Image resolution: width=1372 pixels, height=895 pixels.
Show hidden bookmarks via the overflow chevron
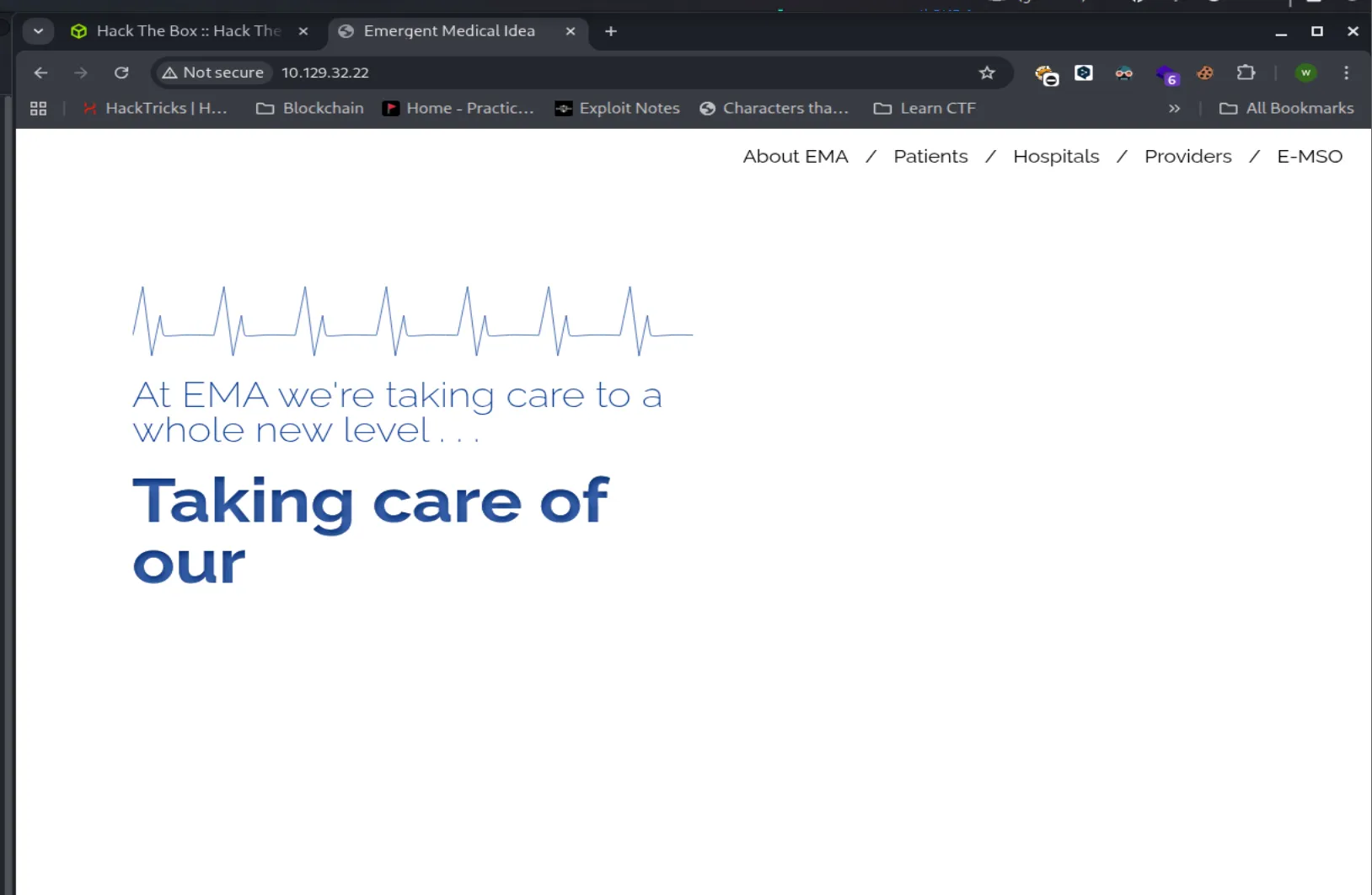[x=1174, y=109]
